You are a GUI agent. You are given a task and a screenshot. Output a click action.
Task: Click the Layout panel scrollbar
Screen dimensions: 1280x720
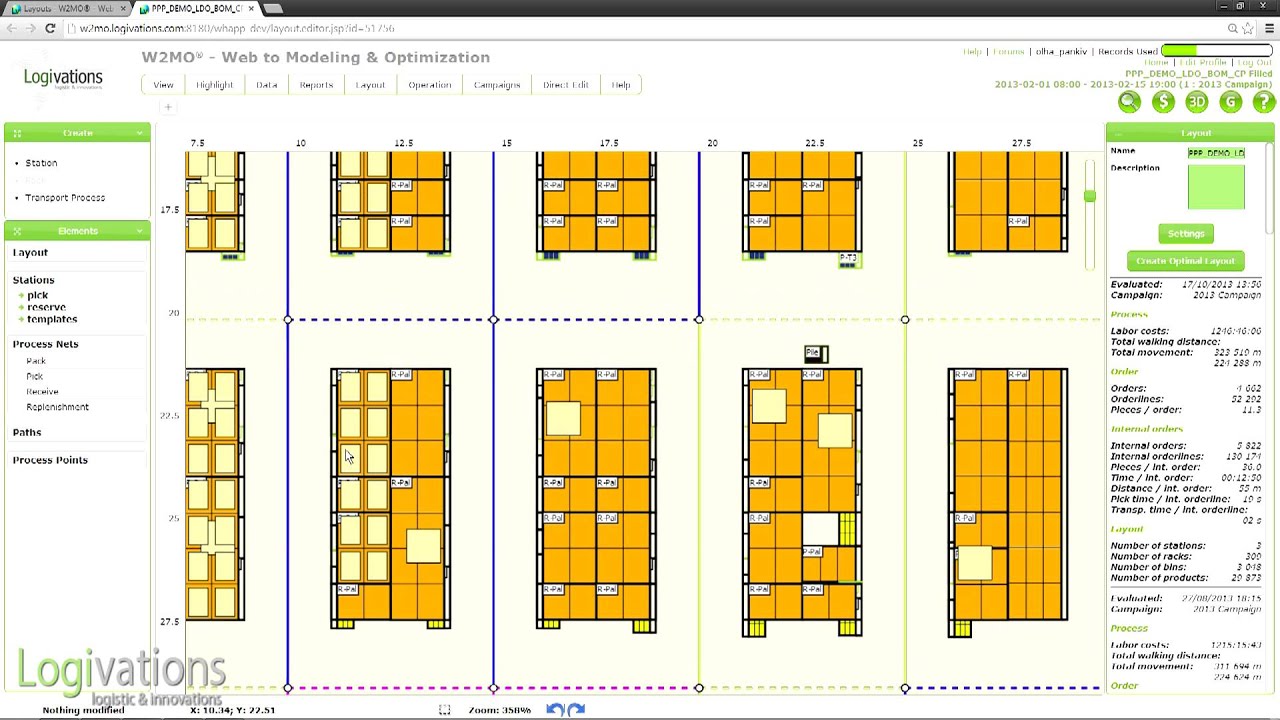click(1270, 189)
